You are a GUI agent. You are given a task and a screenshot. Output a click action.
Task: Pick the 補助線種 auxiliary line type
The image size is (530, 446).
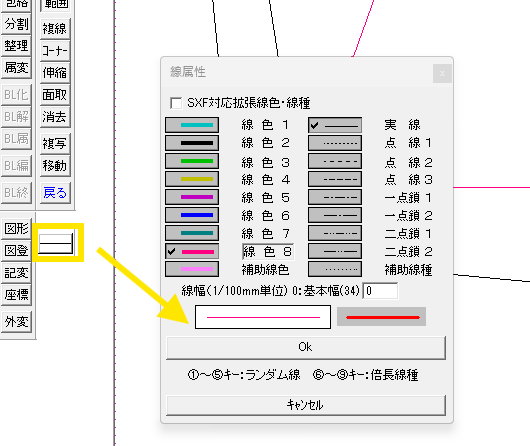click(x=335, y=269)
